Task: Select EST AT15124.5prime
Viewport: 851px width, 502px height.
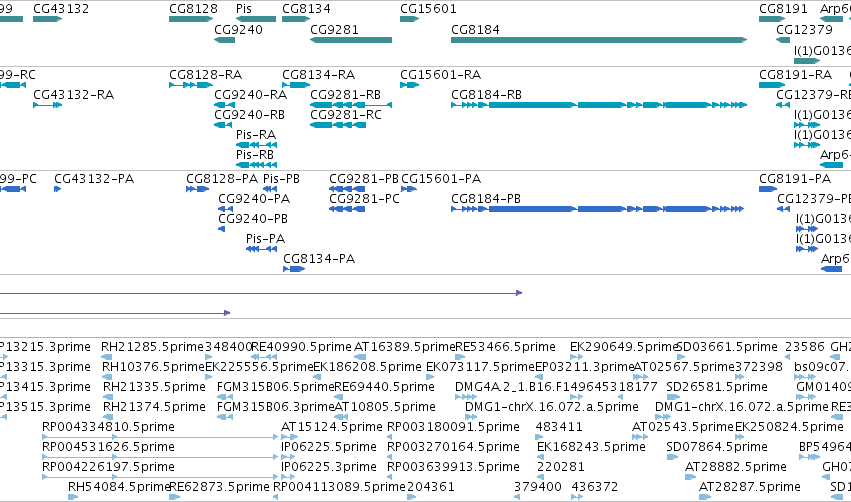Action: pyautogui.click(x=289, y=436)
